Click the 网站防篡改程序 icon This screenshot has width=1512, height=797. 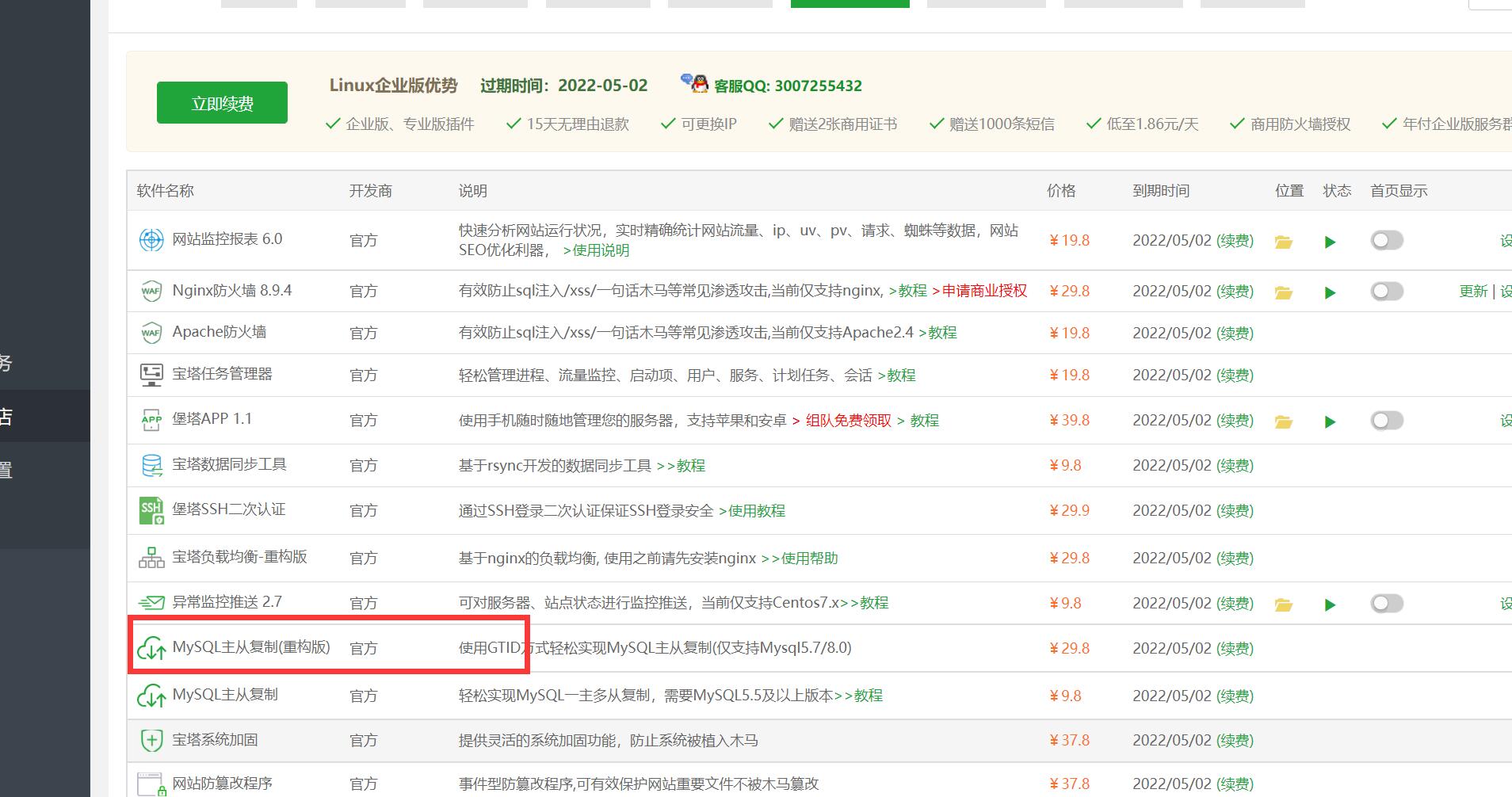pyautogui.click(x=151, y=784)
